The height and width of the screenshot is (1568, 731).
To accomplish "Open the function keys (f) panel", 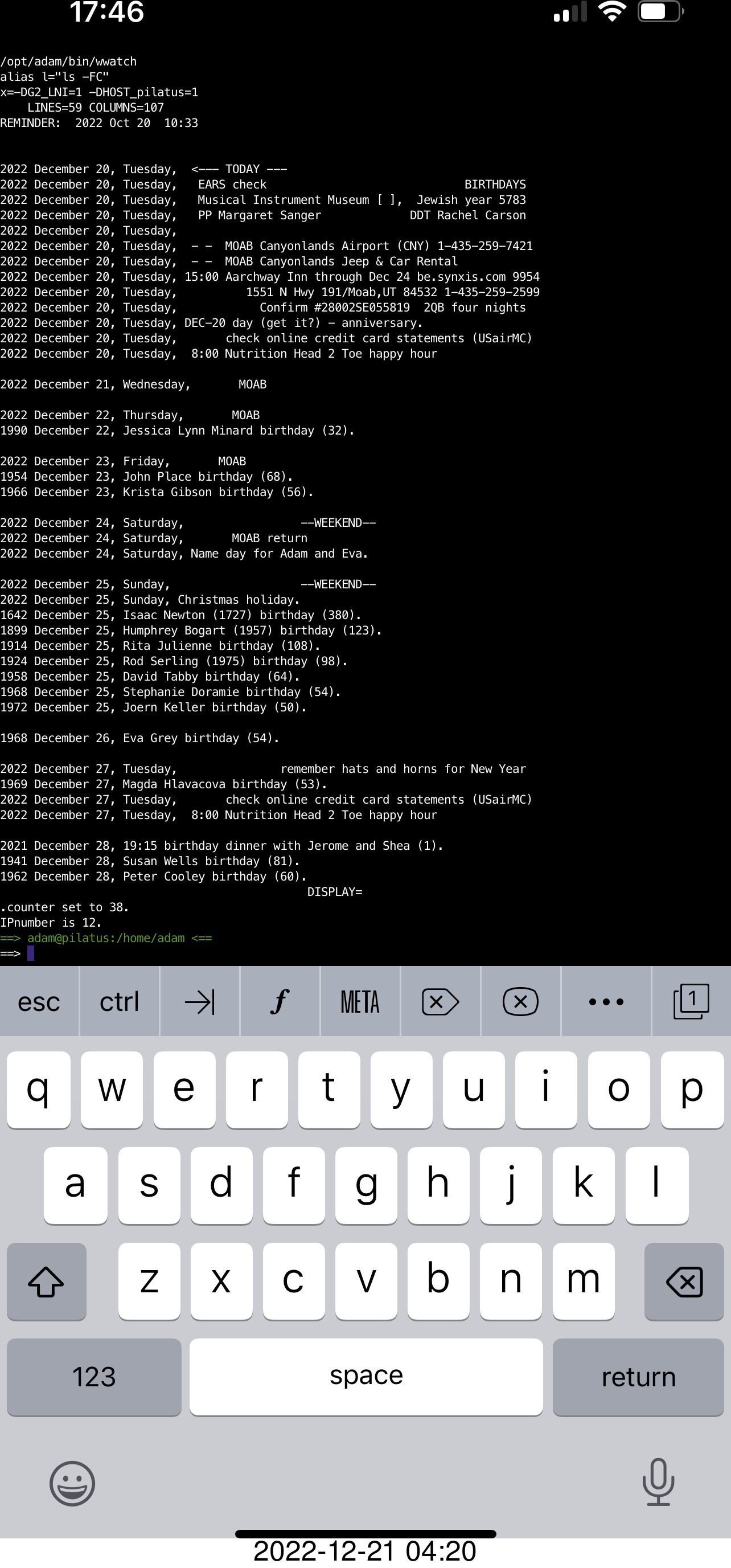I will tap(280, 1001).
